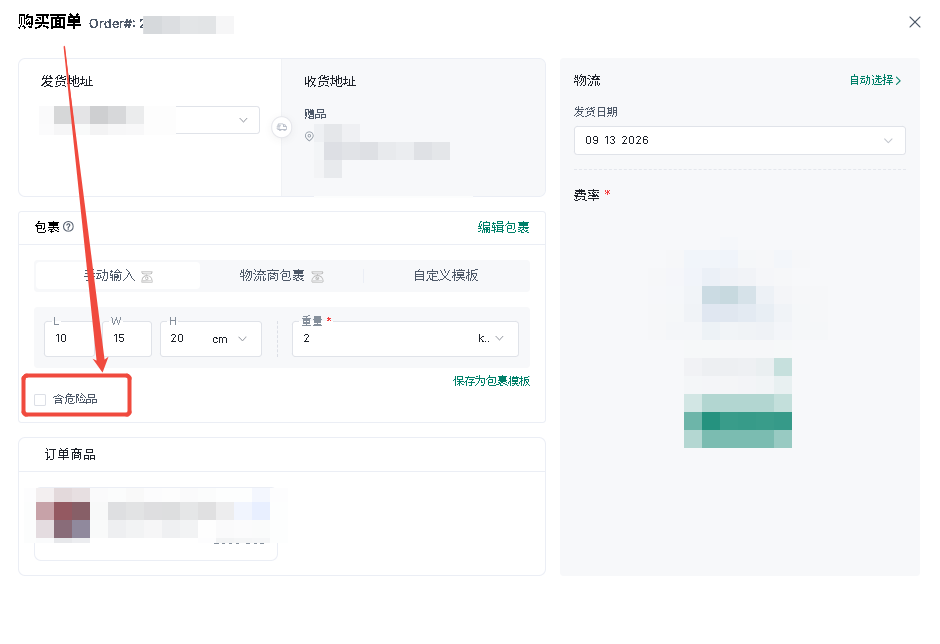Open the weight unit dropdown
Viewport: 940px width, 644px height.
coord(491,339)
